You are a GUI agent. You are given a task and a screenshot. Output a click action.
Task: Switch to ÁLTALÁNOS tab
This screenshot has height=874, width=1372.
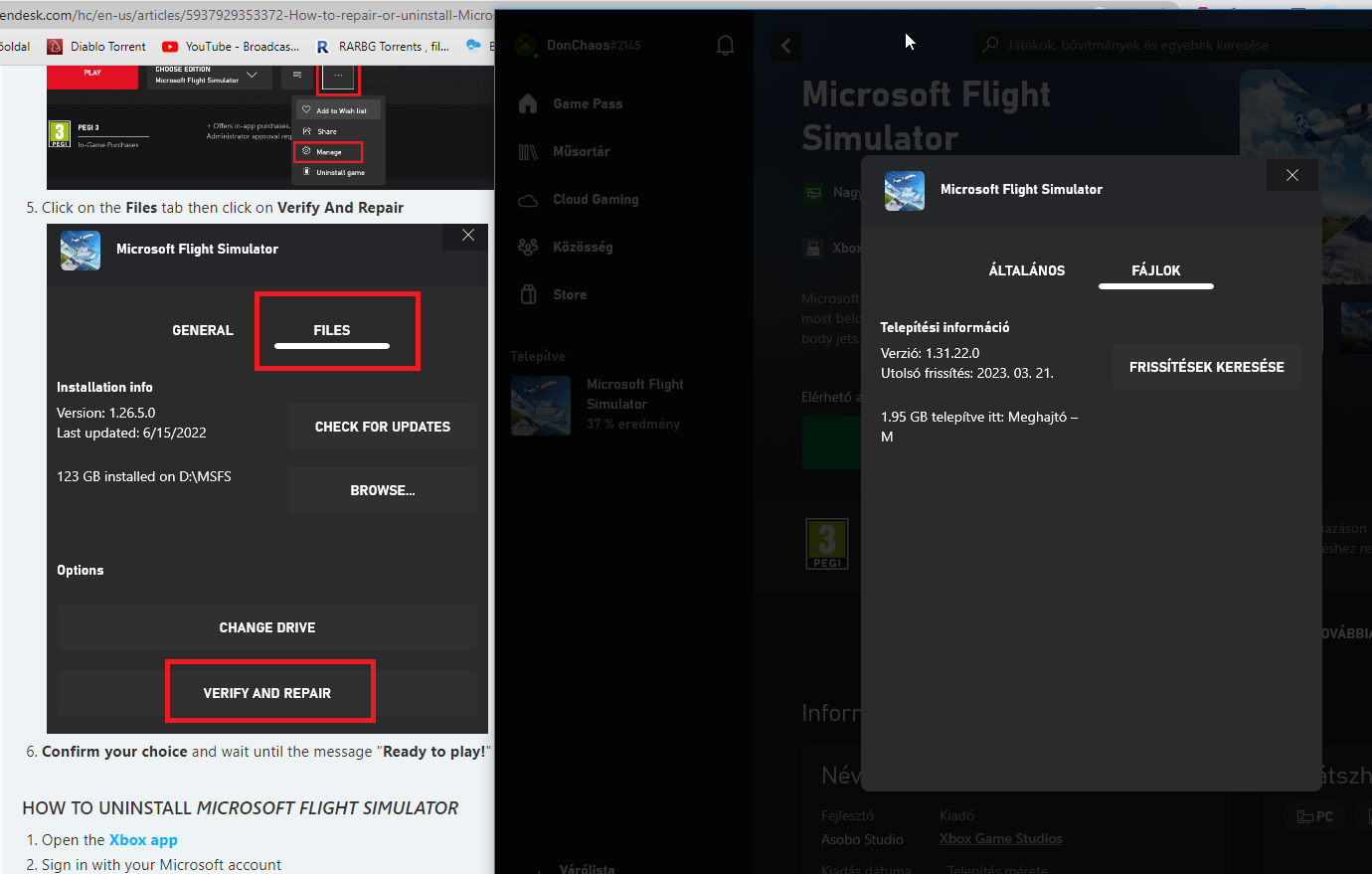tap(1027, 270)
